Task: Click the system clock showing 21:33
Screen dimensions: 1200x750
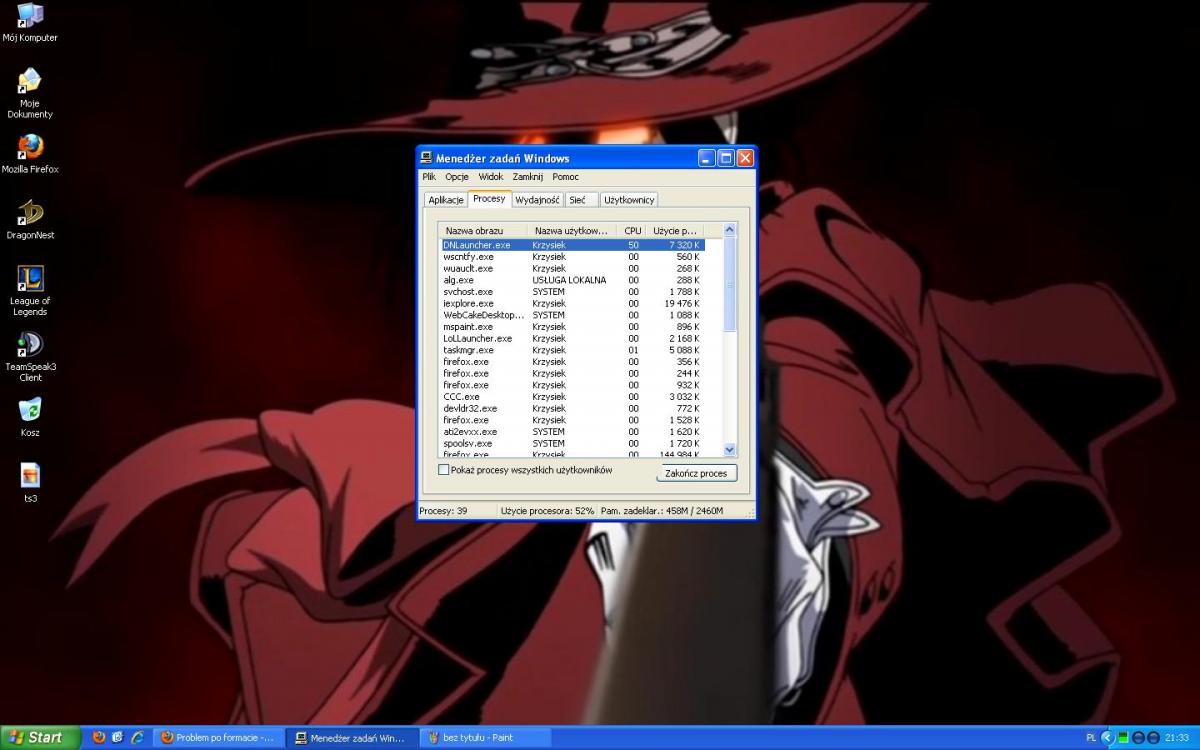Action: [1176, 738]
